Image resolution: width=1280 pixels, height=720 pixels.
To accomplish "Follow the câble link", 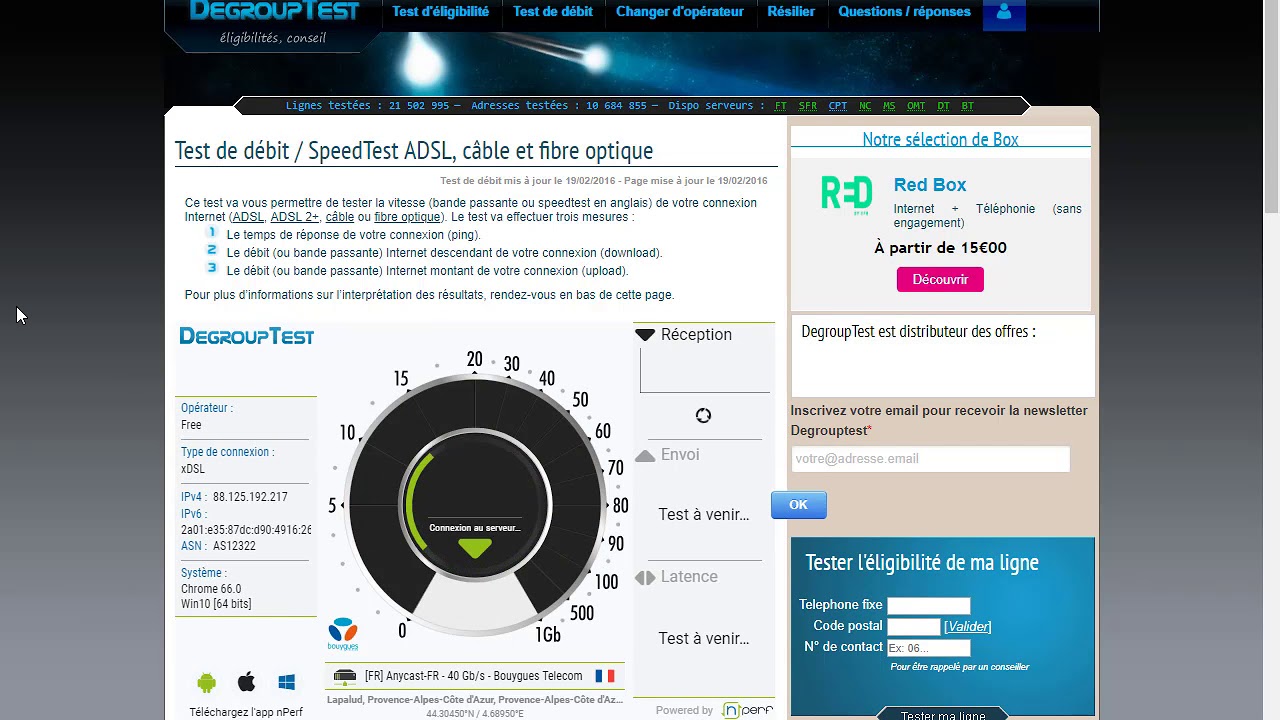I will [x=340, y=217].
